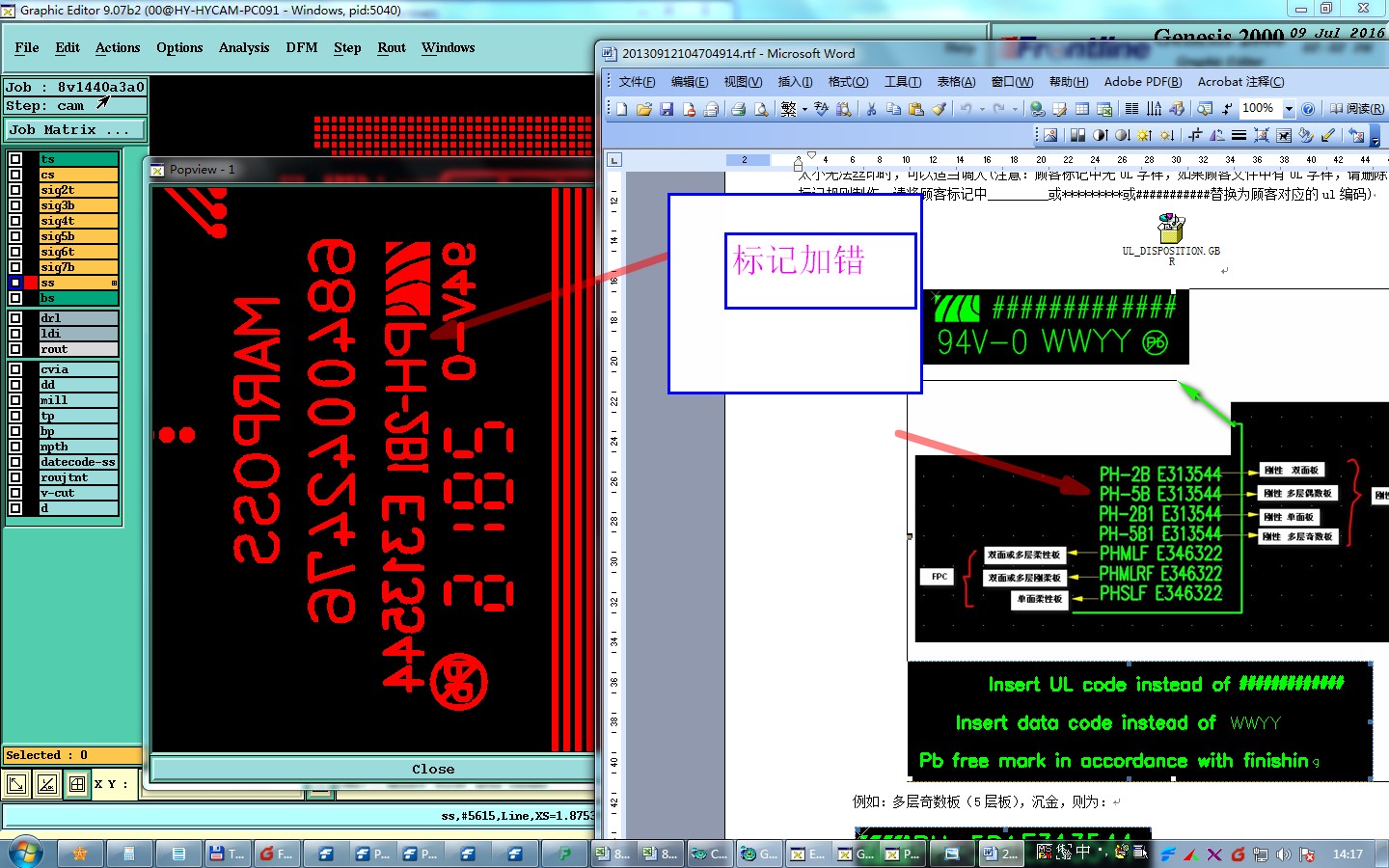The width and height of the screenshot is (1389, 868).
Task: Click the Close button in Popview window
Action: (433, 769)
